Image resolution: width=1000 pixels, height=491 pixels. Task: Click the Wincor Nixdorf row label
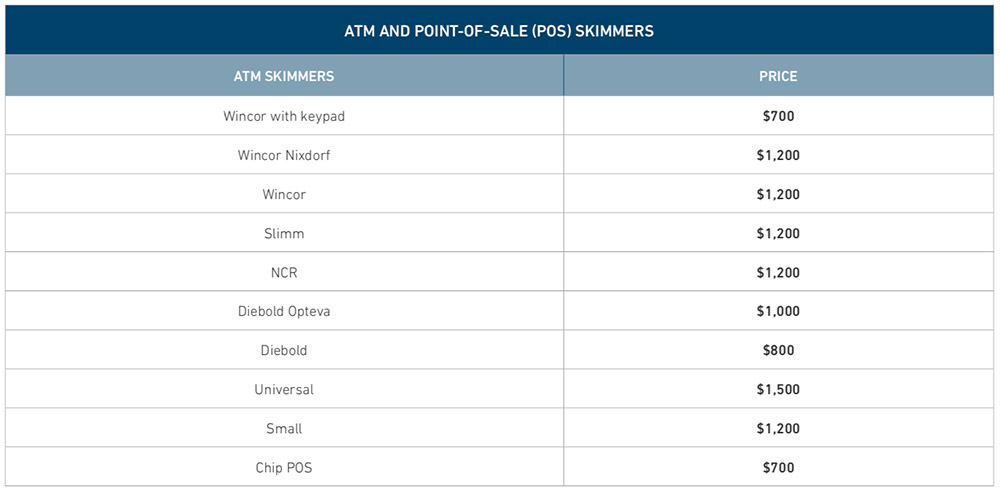tap(284, 155)
